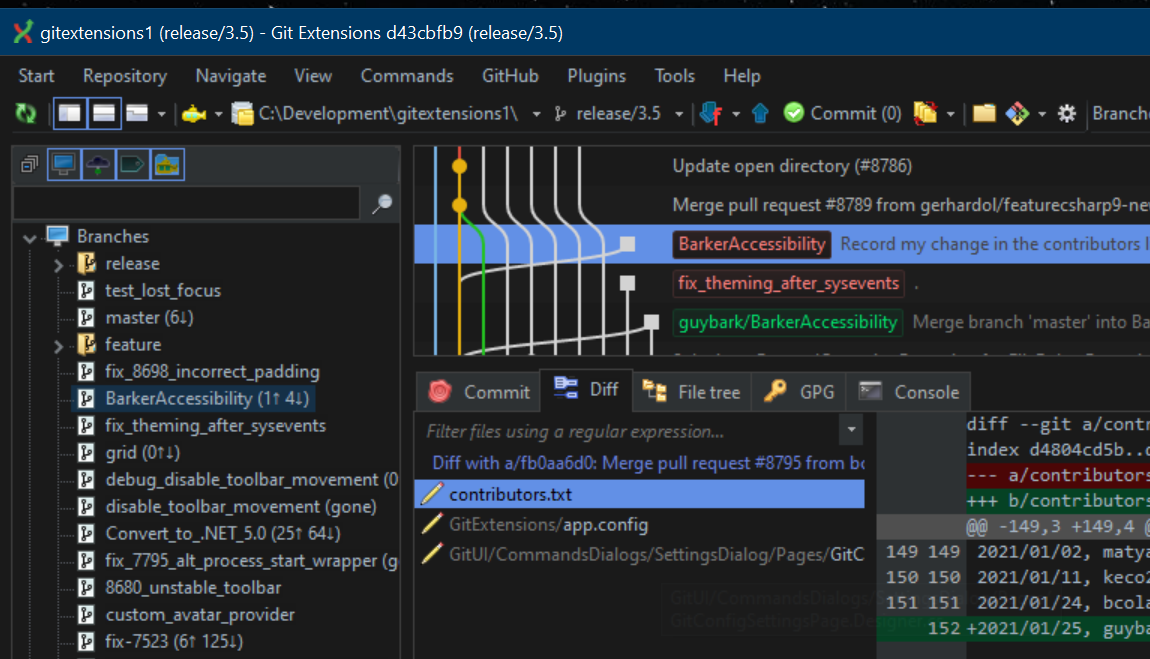Click the Commit (0) button

coord(842,114)
